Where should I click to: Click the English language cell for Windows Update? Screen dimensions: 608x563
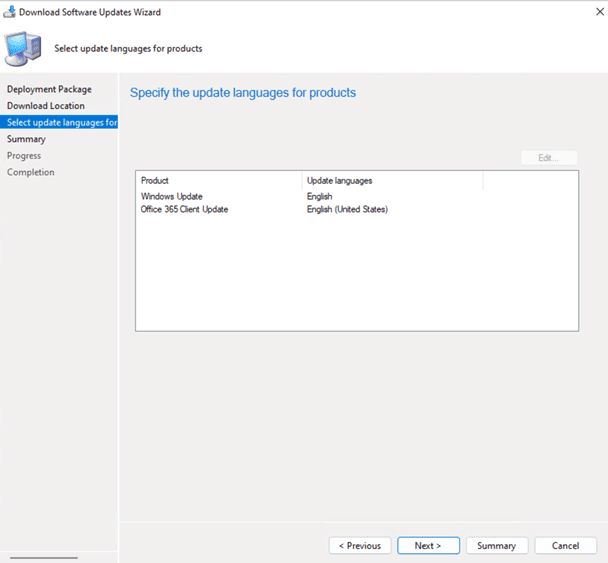click(x=320, y=197)
